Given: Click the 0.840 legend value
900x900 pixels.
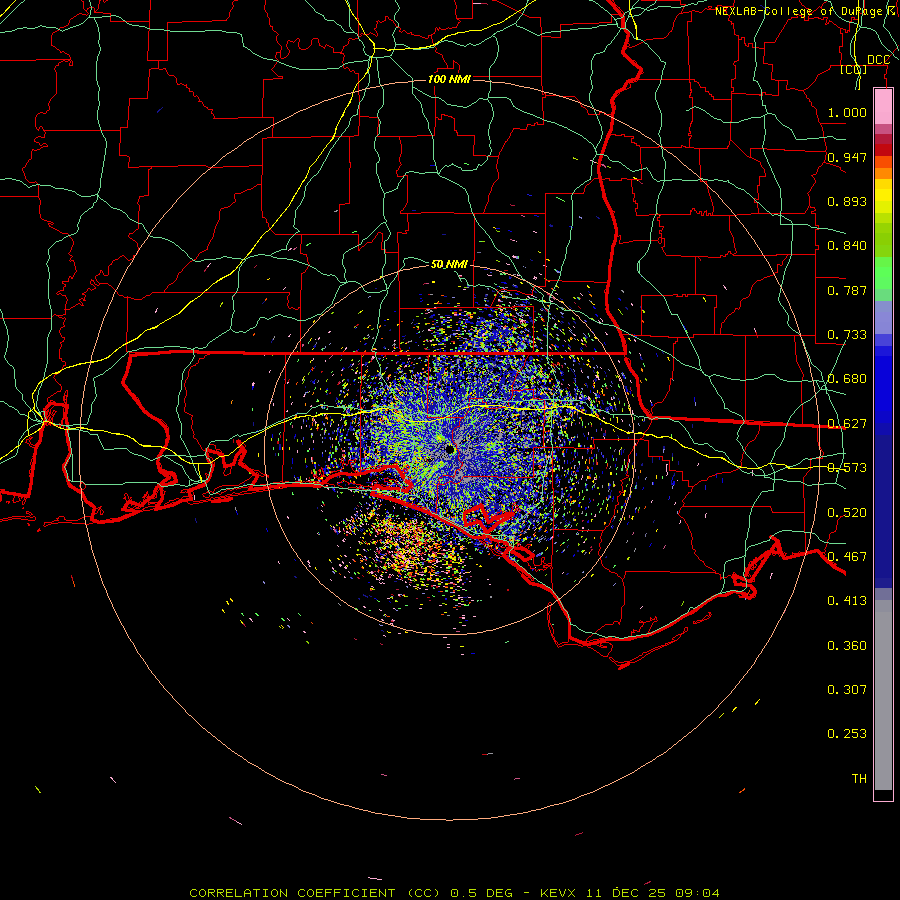Looking at the screenshot, I should tap(847, 245).
